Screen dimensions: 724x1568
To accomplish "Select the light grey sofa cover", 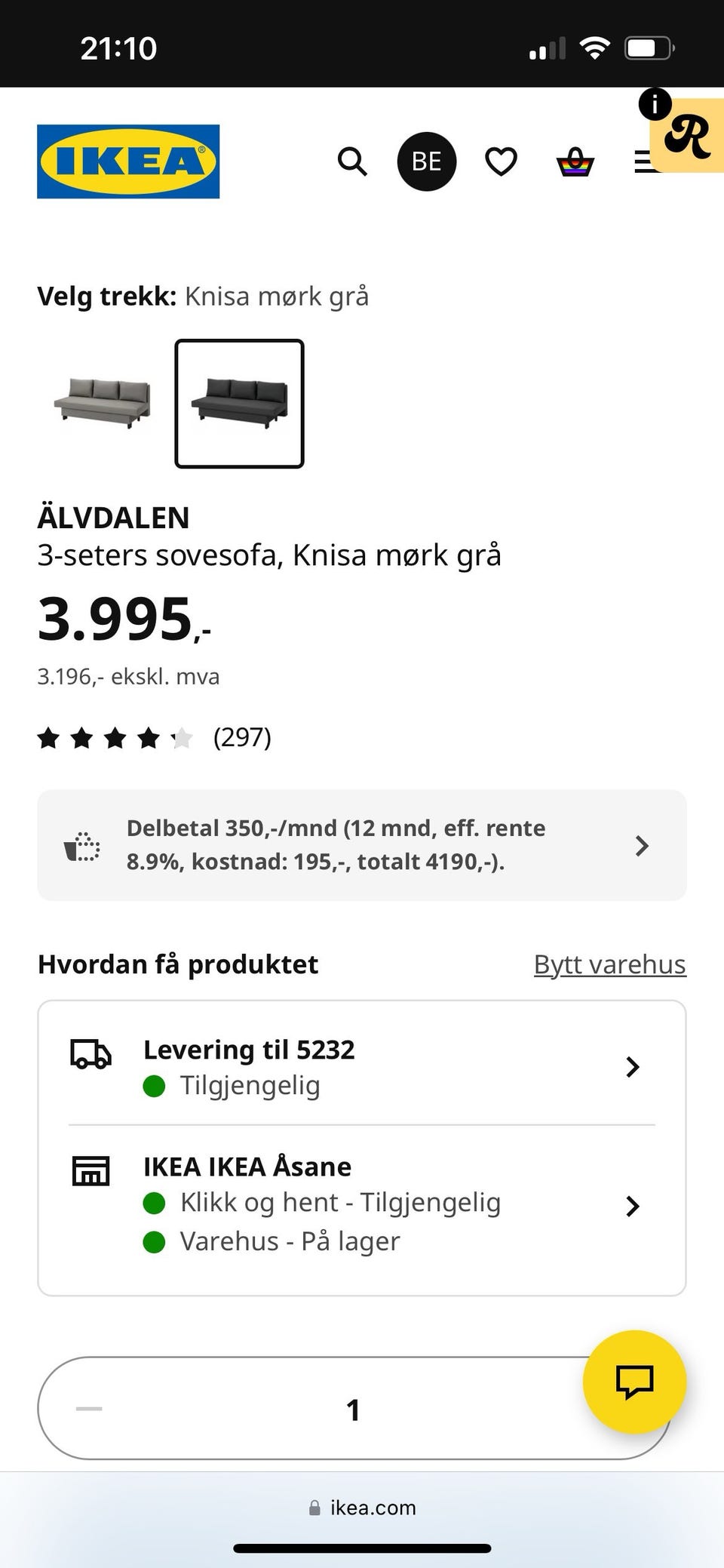I will click(103, 403).
